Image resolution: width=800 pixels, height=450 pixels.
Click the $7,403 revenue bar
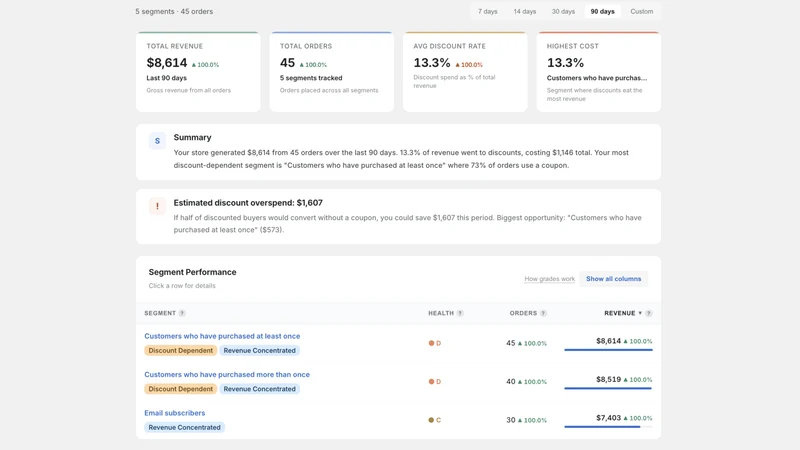[608, 427]
